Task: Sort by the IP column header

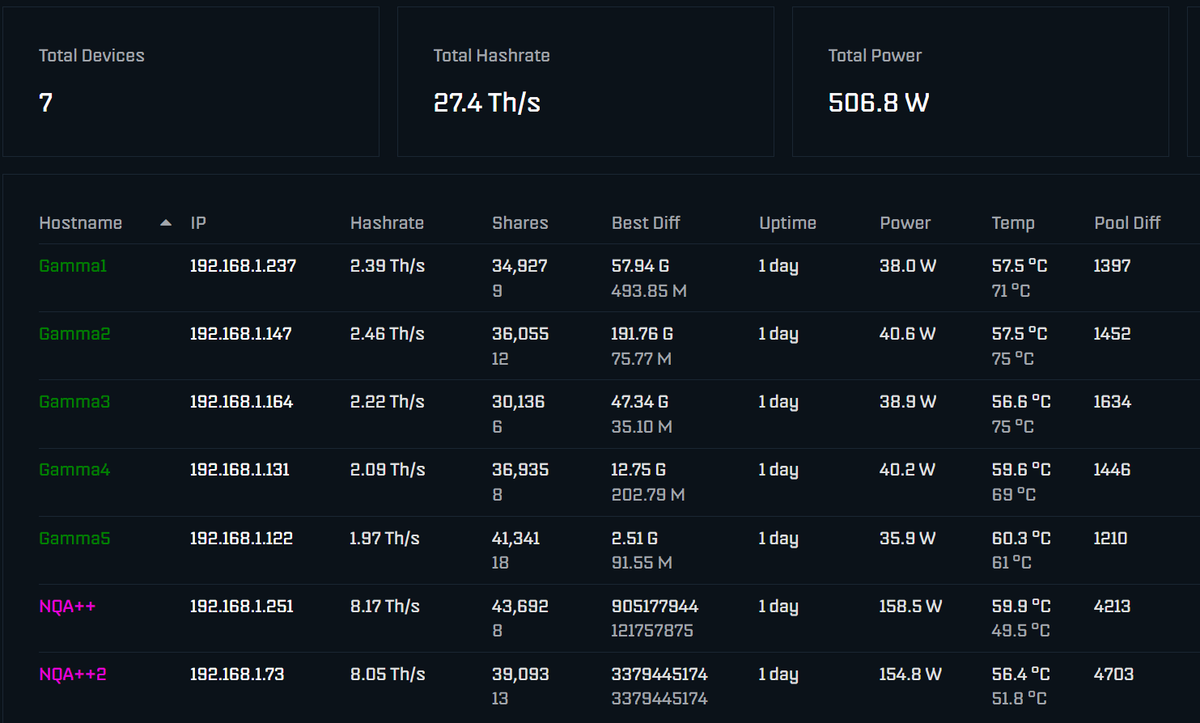Action: [x=198, y=223]
